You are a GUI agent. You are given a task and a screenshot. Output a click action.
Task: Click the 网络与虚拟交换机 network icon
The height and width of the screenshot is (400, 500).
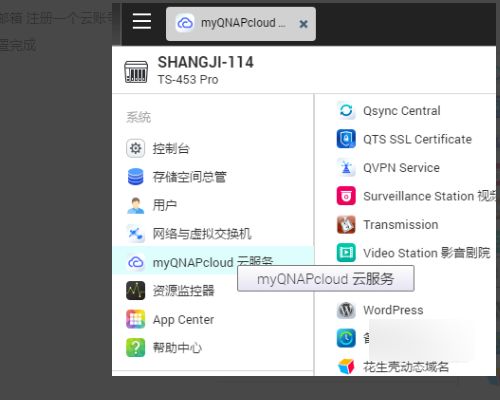135,234
